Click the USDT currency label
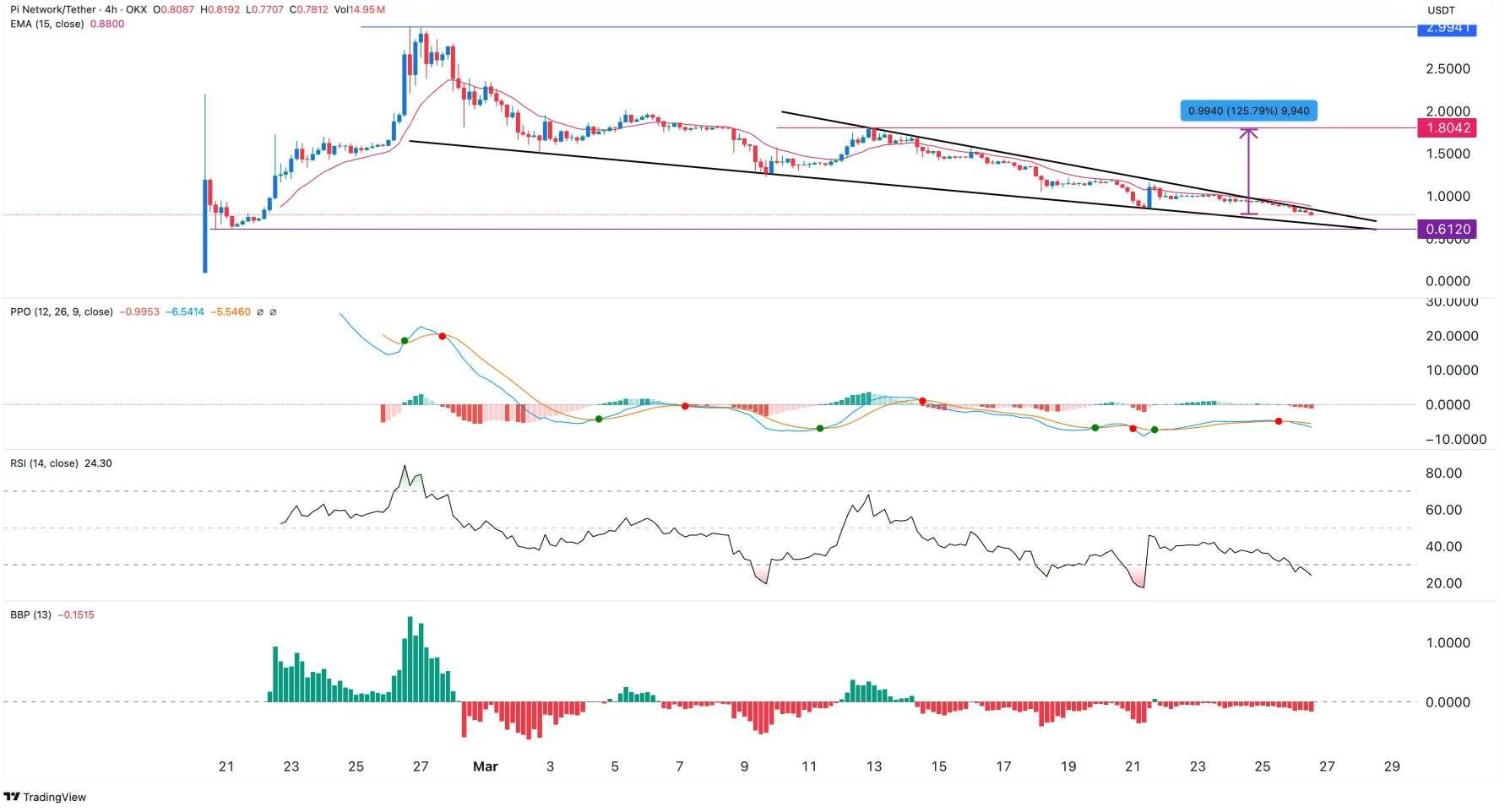Viewport: 1505px width, 812px height. 1439,10
